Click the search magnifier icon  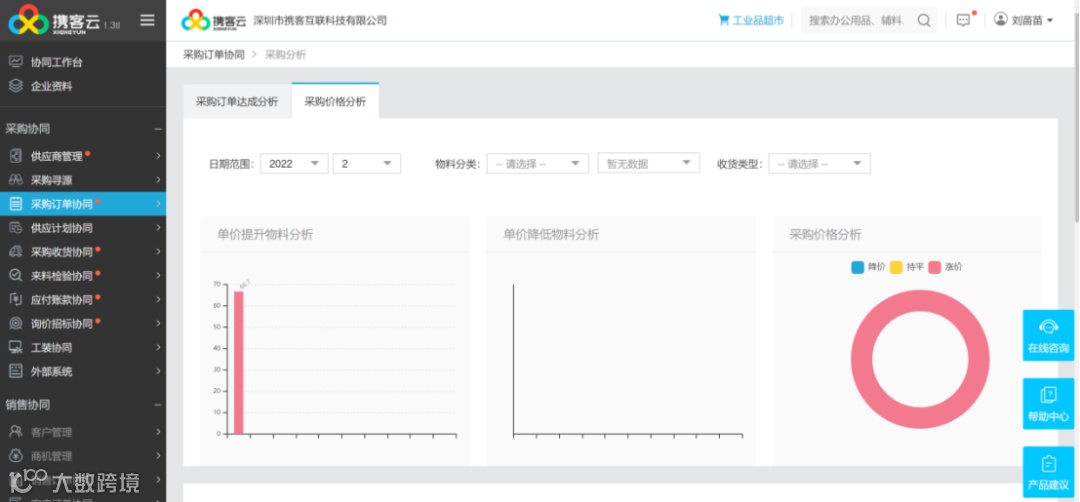pyautogui.click(x=924, y=21)
